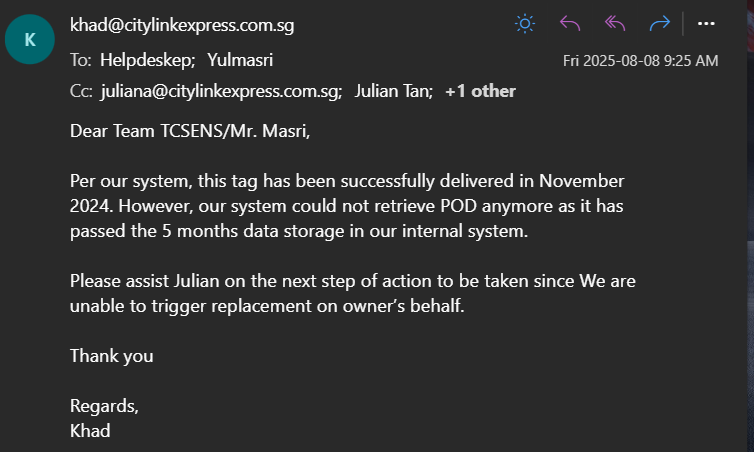Screen dimensions: 754x452
Task: Reply to Khad's email
Action: [570, 23]
